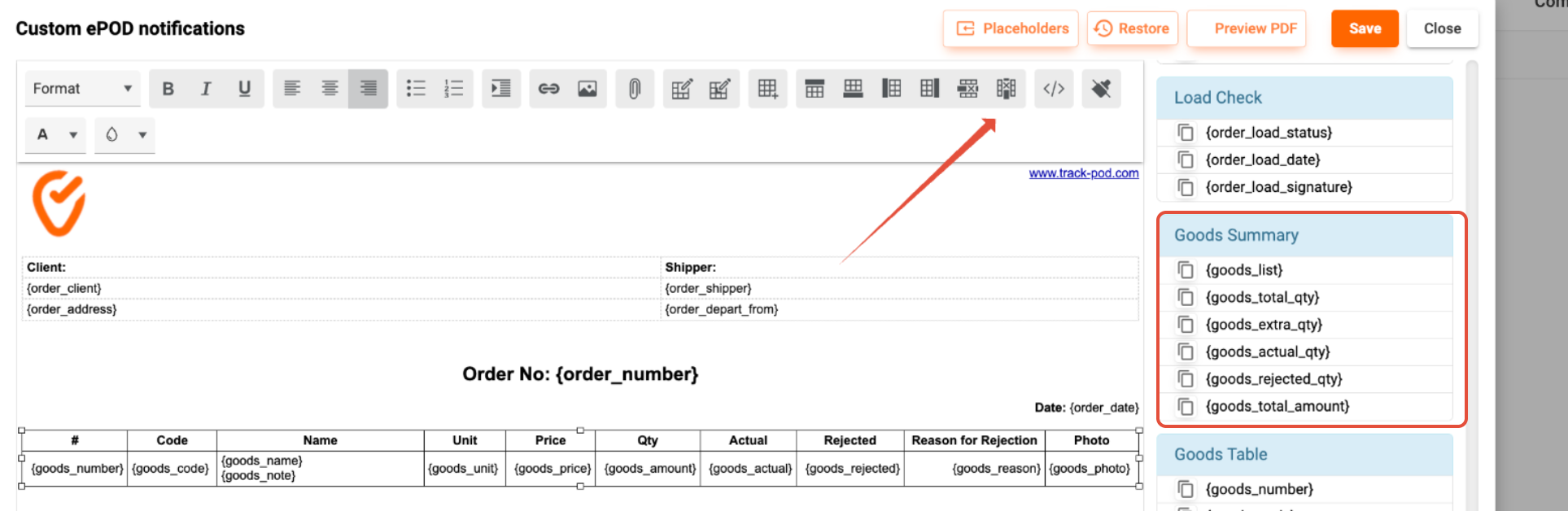Click the {order_address} cell

pos(341,309)
